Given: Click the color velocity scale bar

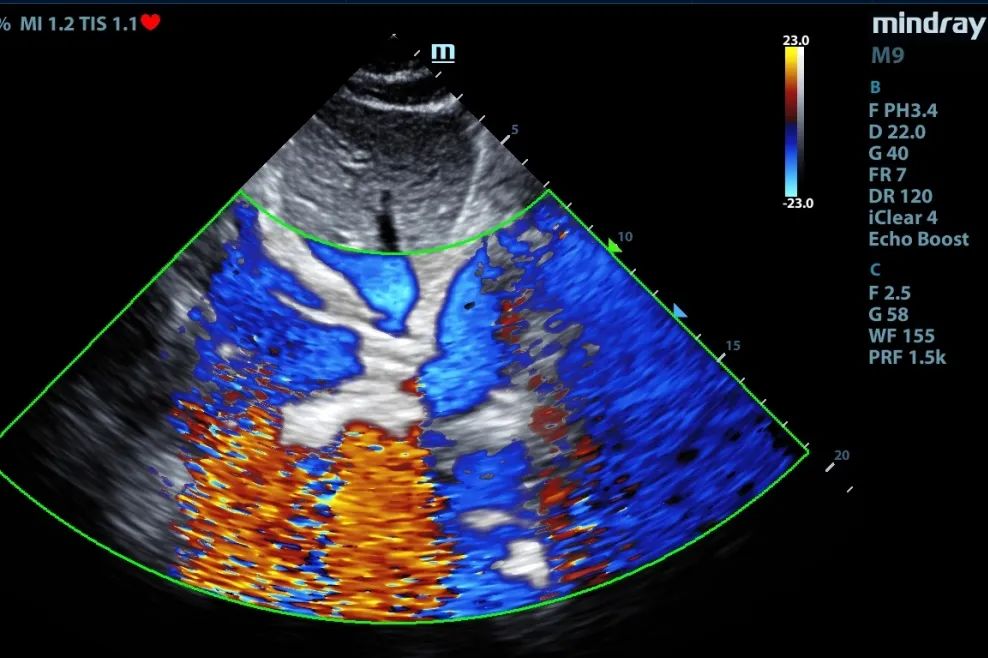Looking at the screenshot, I should pyautogui.click(x=793, y=120).
